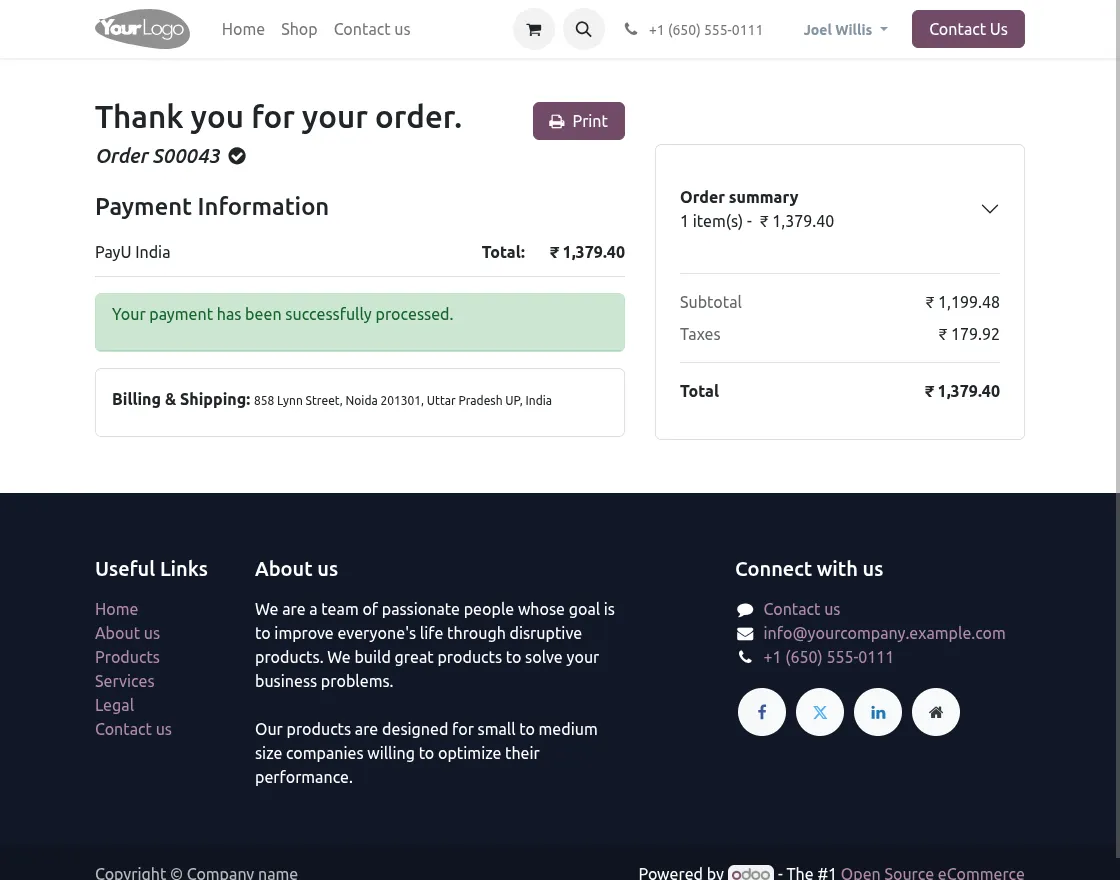Viewport: 1120px width, 880px height.
Task: Click the envelope icon beside the email address
Action: pos(745,633)
